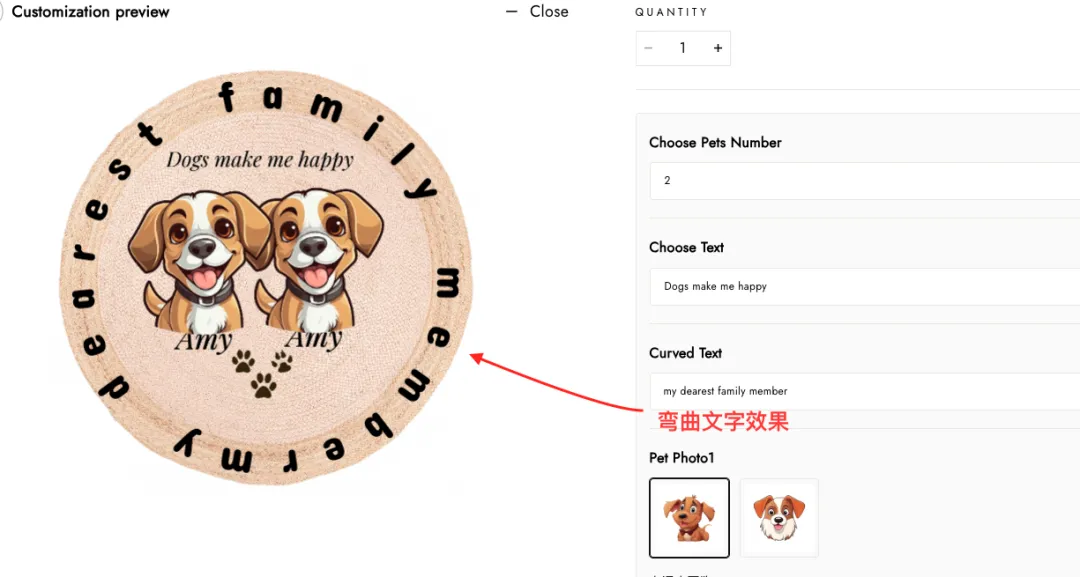Click the paw prints icon on the mat

[x=262, y=373]
